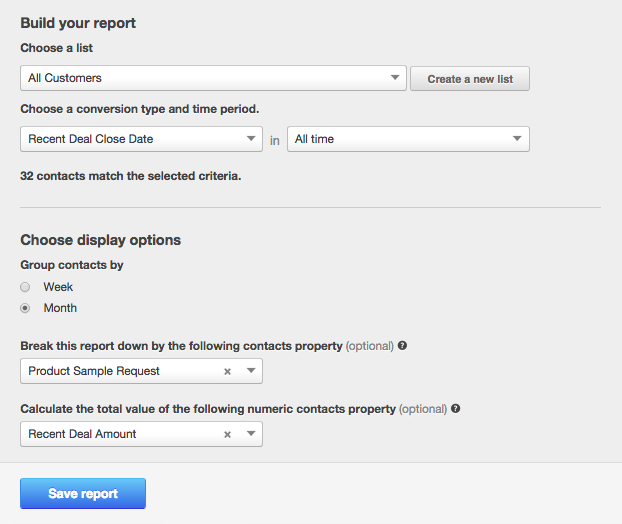Clear the Product Sample Request selection
Image resolution: width=622 pixels, height=524 pixels.
coord(227,372)
